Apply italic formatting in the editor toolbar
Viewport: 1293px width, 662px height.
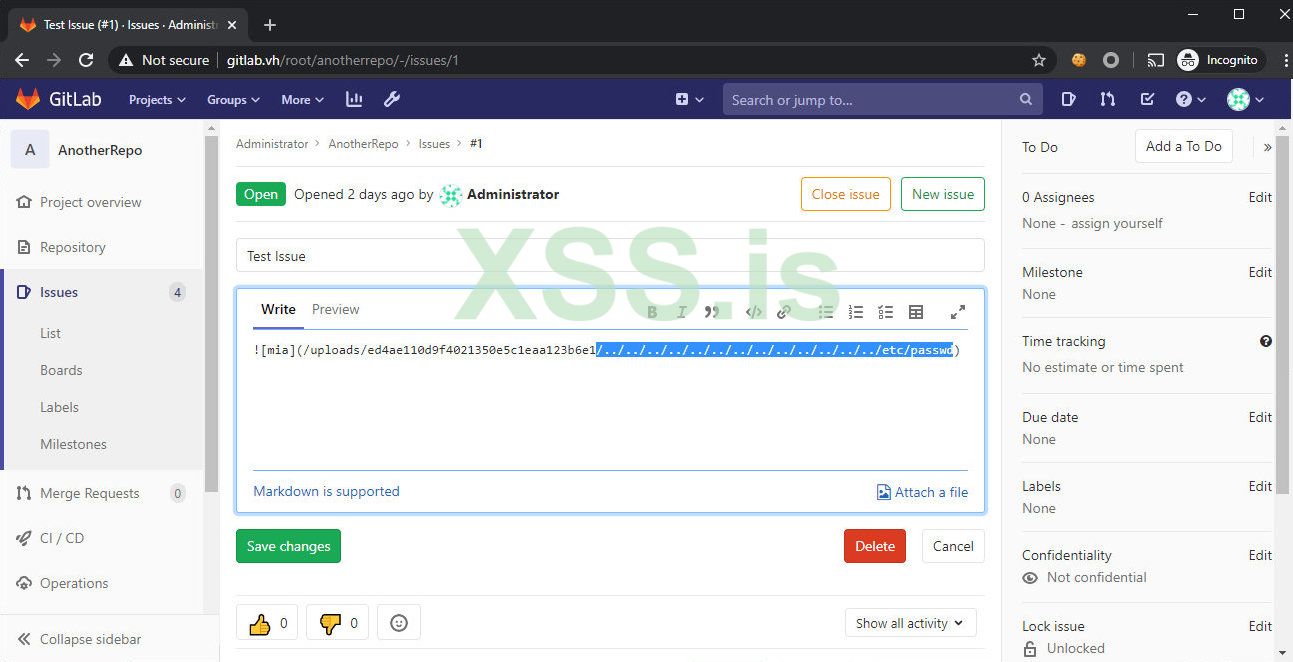pyautogui.click(x=682, y=312)
